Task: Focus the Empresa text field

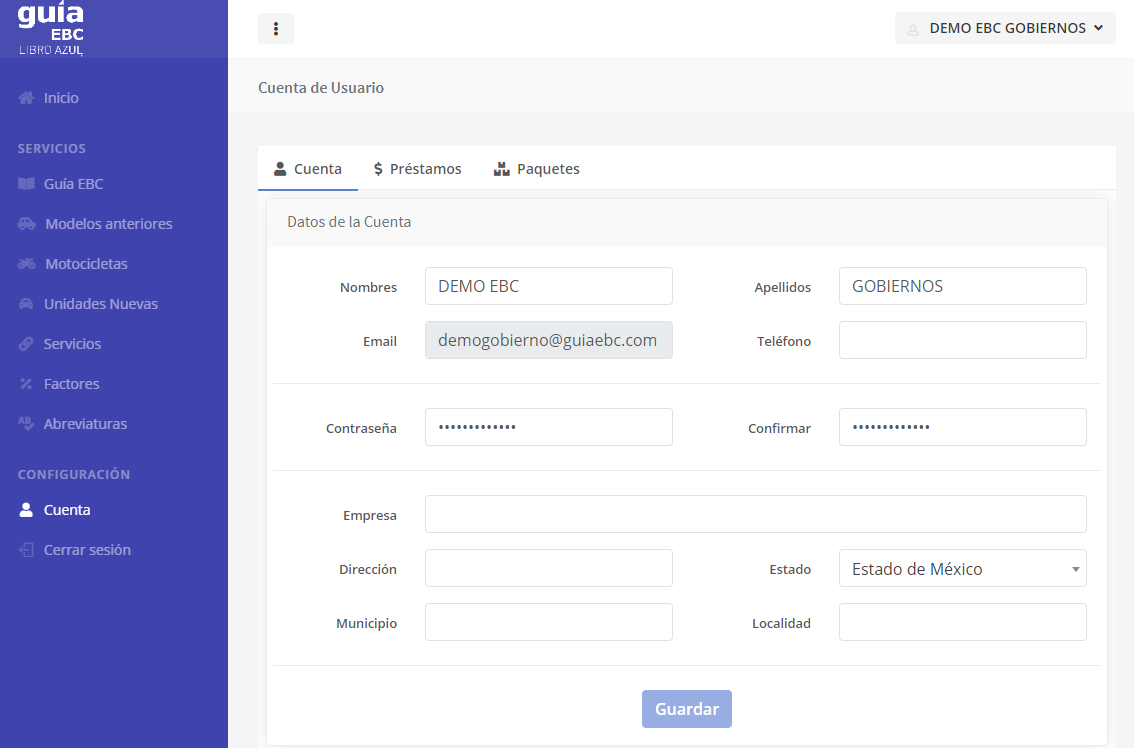Action: [755, 514]
